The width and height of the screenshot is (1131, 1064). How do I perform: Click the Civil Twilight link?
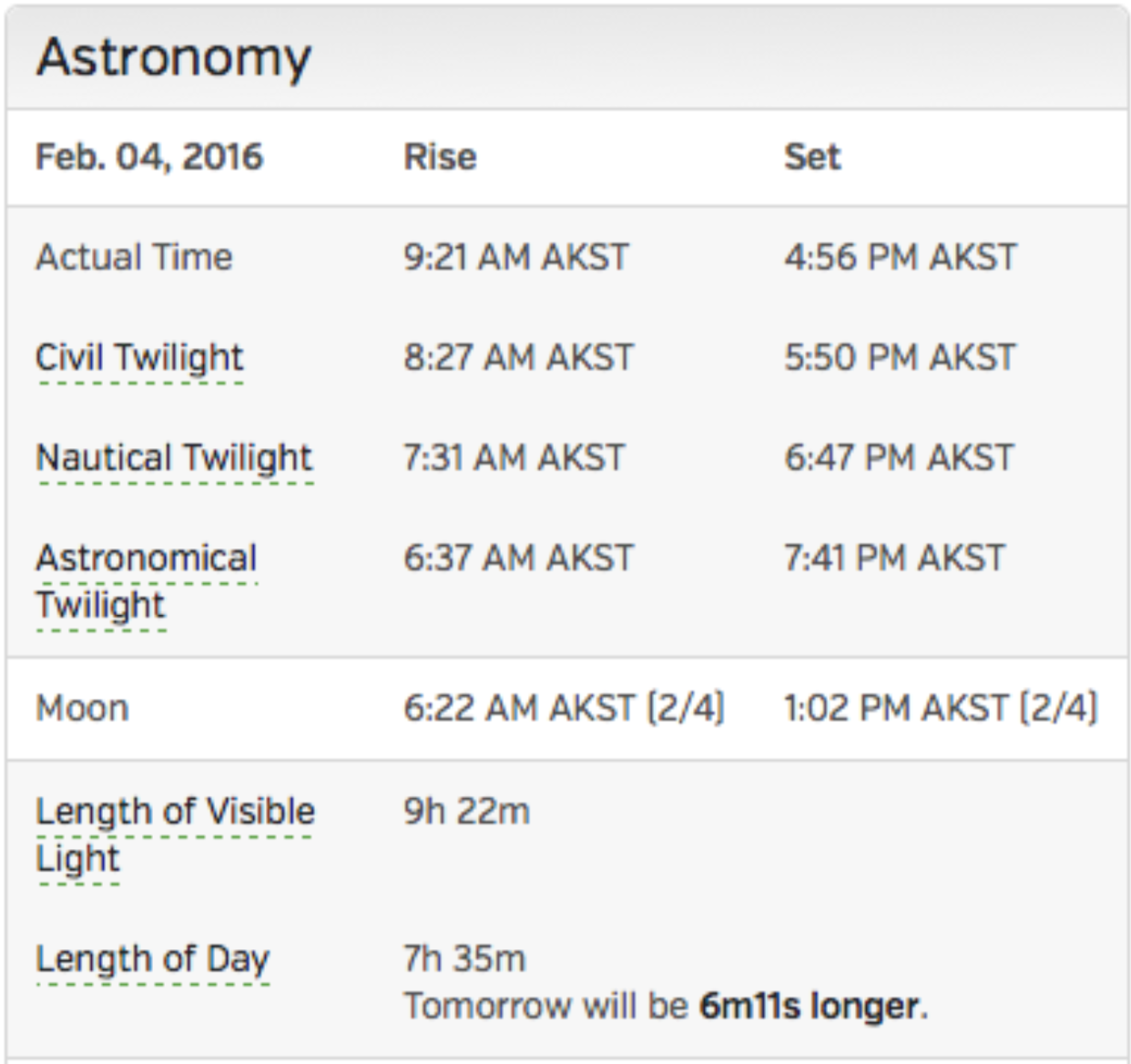[x=139, y=358]
